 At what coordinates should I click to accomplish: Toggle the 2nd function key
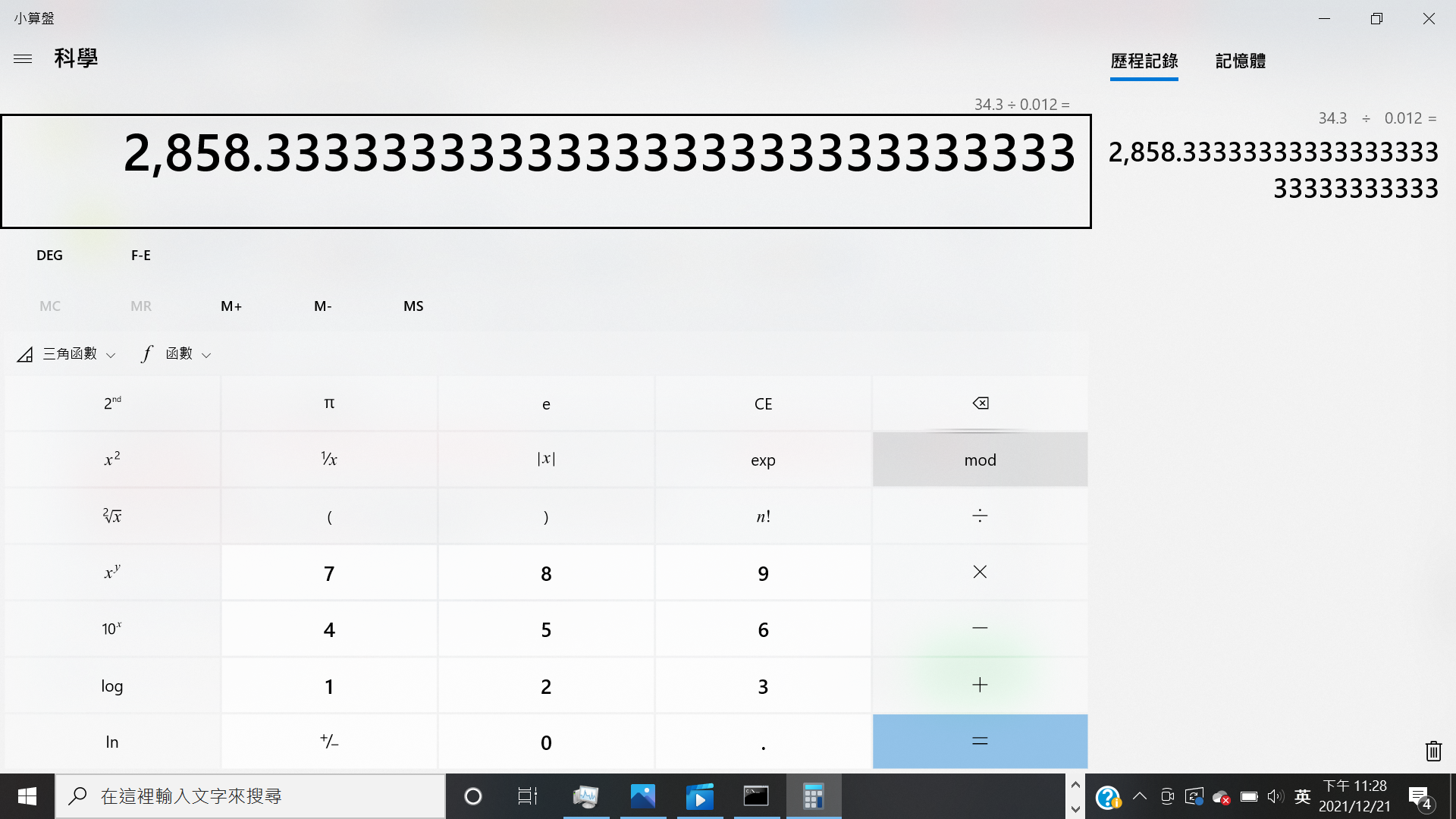pos(112,403)
